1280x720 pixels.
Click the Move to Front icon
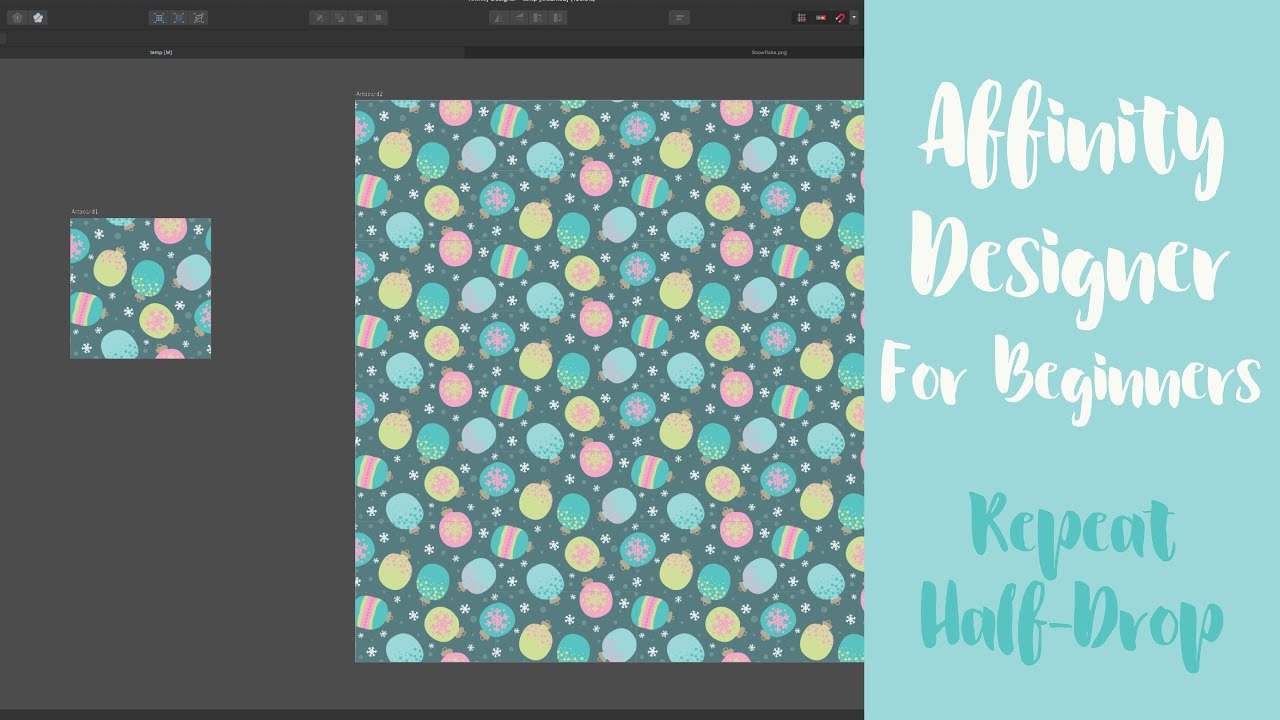[x=379, y=18]
